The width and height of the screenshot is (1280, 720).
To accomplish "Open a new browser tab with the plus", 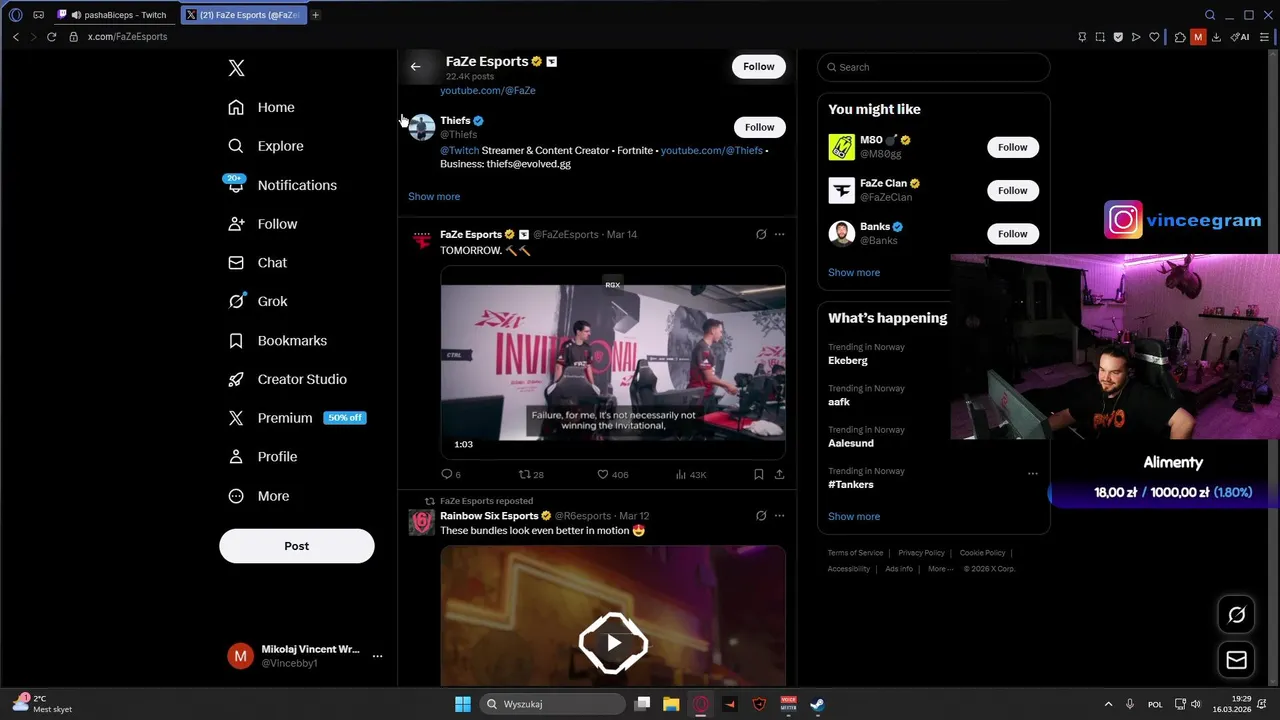I will point(315,15).
